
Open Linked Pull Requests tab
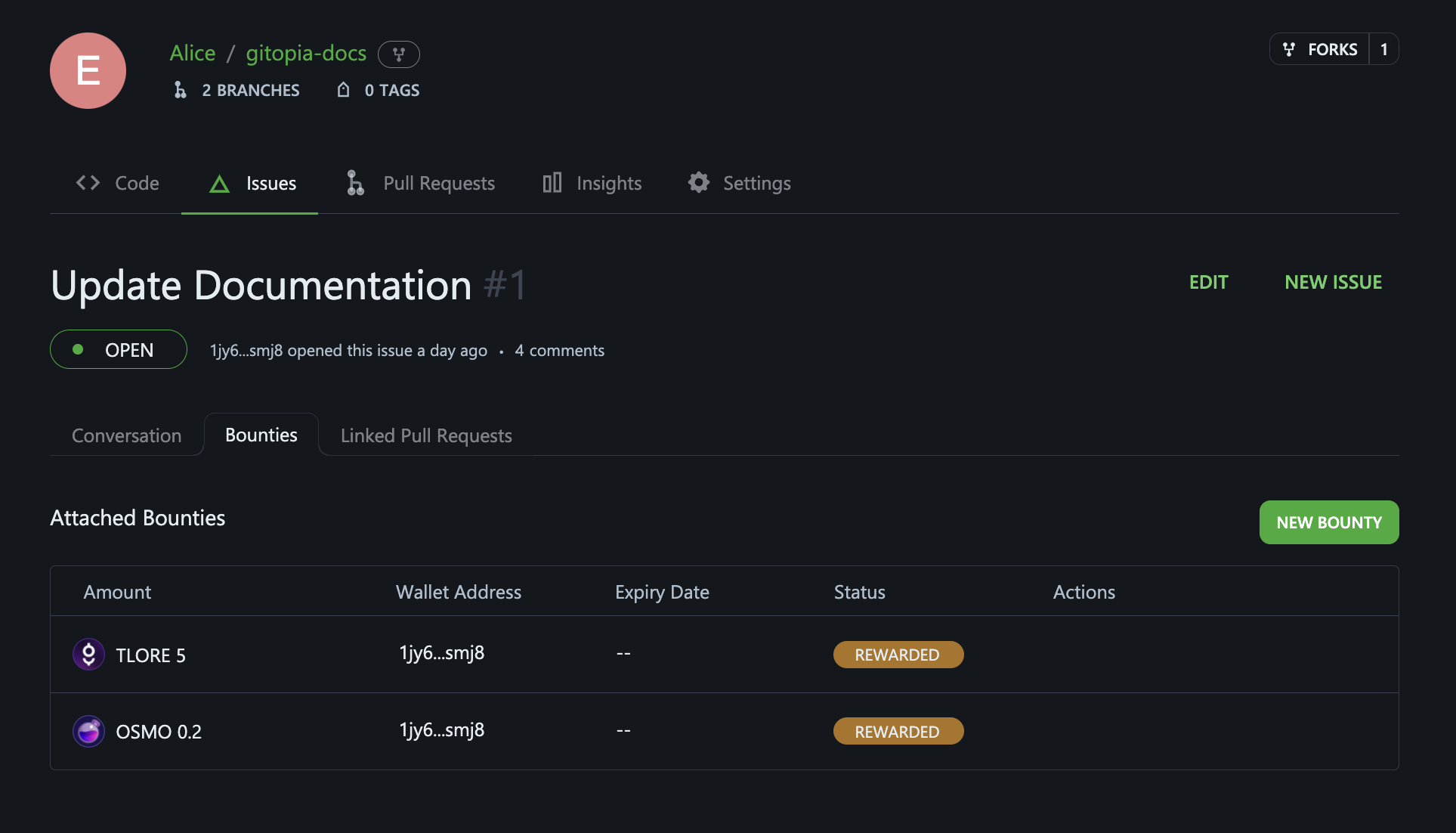[426, 435]
